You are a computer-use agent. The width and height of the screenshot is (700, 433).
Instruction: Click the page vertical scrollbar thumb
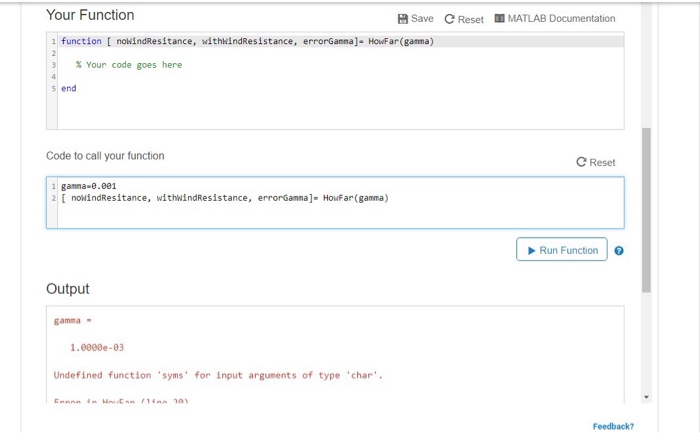click(x=646, y=210)
